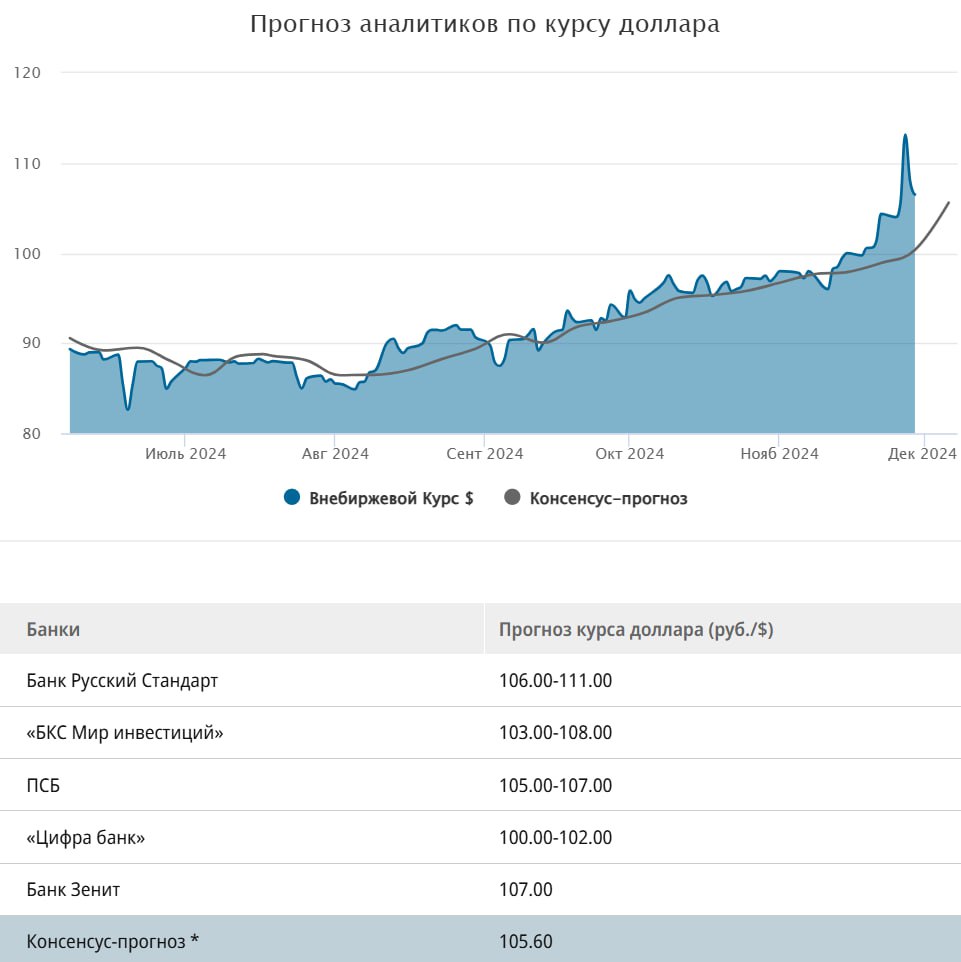The image size is (961, 962).
Task: Click the highlighted Консенсус-прогноз * row label
Action: (x=113, y=941)
